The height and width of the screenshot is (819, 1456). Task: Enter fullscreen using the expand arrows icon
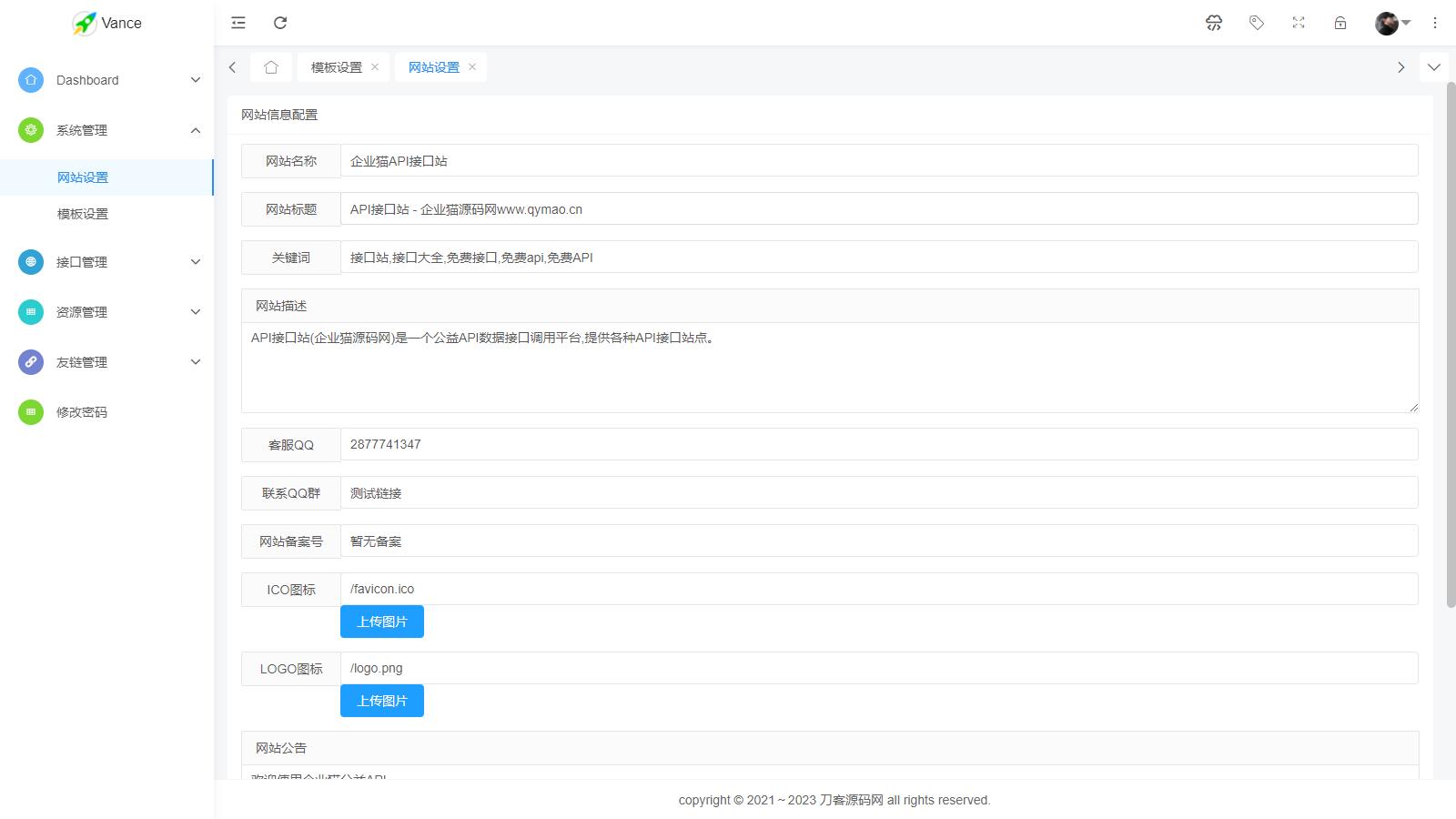tap(1298, 23)
